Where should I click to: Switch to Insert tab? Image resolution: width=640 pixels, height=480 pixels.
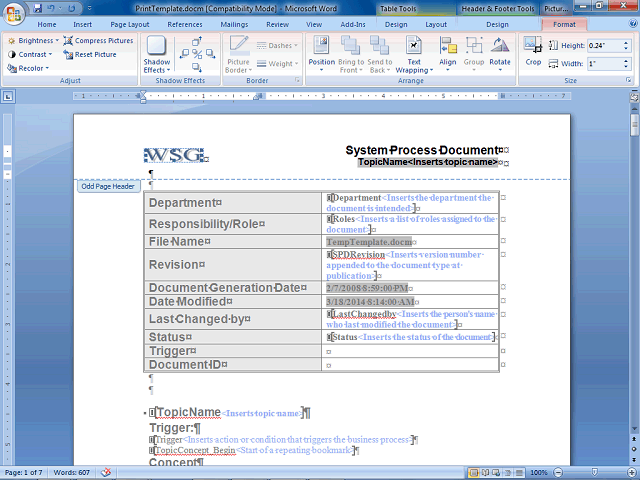pos(82,24)
